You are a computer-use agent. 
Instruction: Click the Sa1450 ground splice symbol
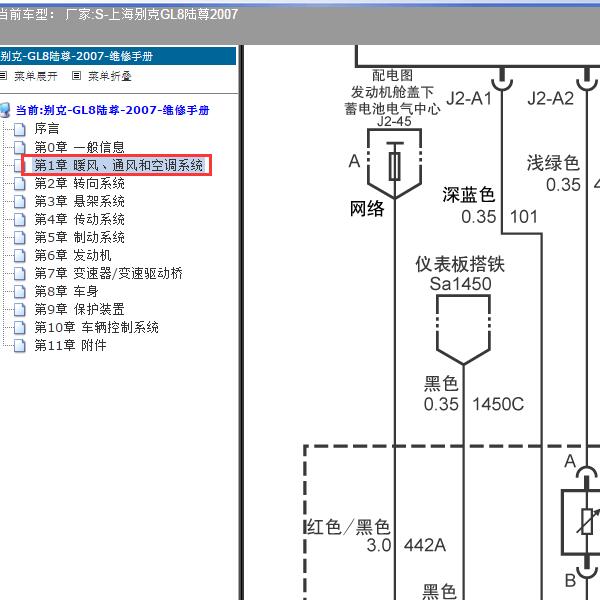(463, 330)
